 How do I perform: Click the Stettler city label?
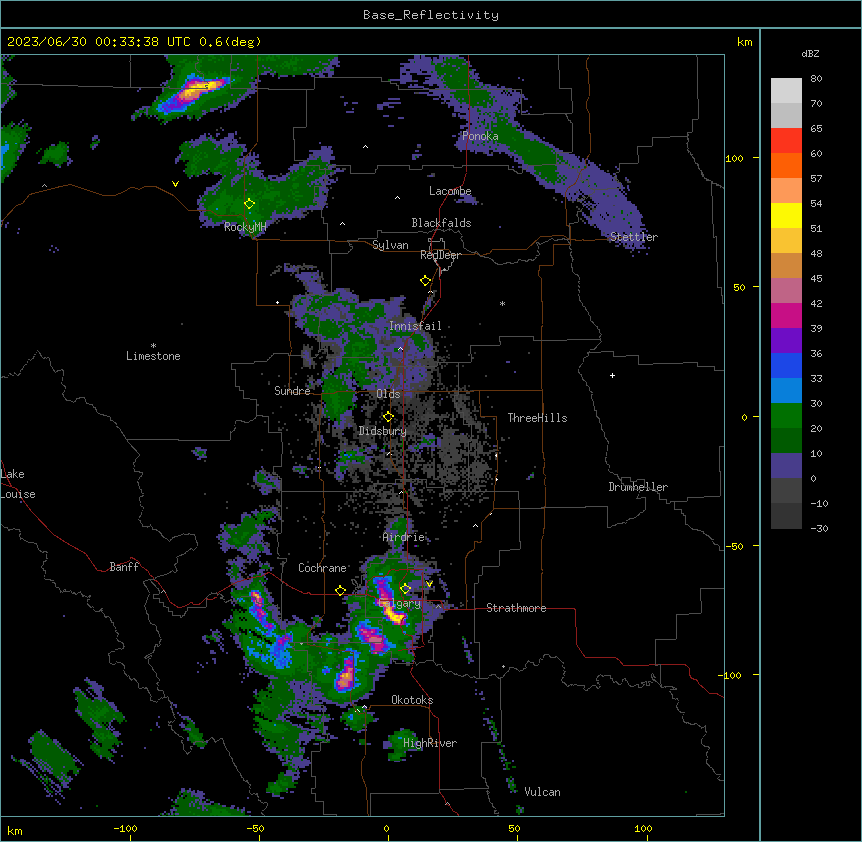(634, 237)
